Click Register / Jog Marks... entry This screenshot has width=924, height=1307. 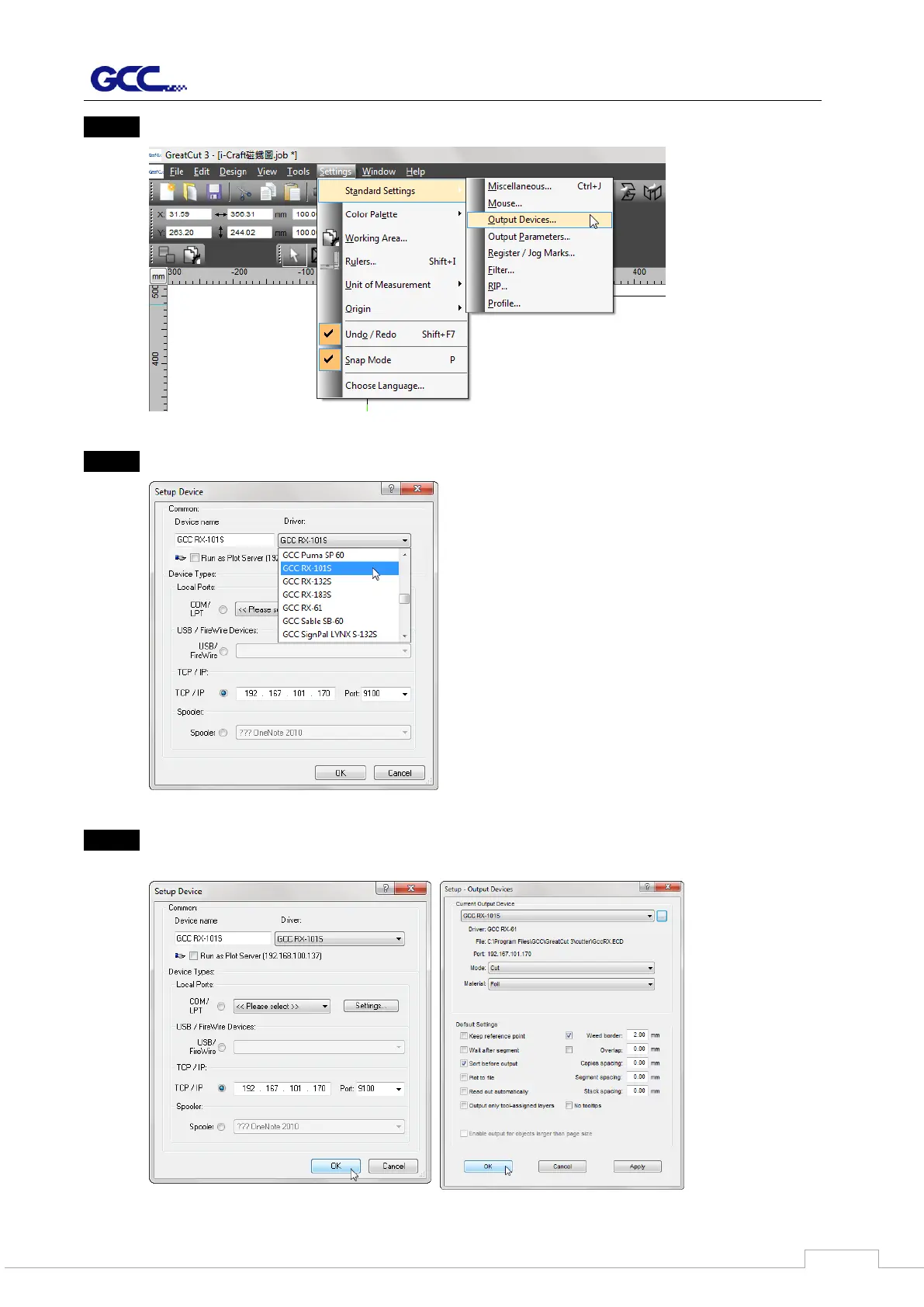click(x=540, y=253)
